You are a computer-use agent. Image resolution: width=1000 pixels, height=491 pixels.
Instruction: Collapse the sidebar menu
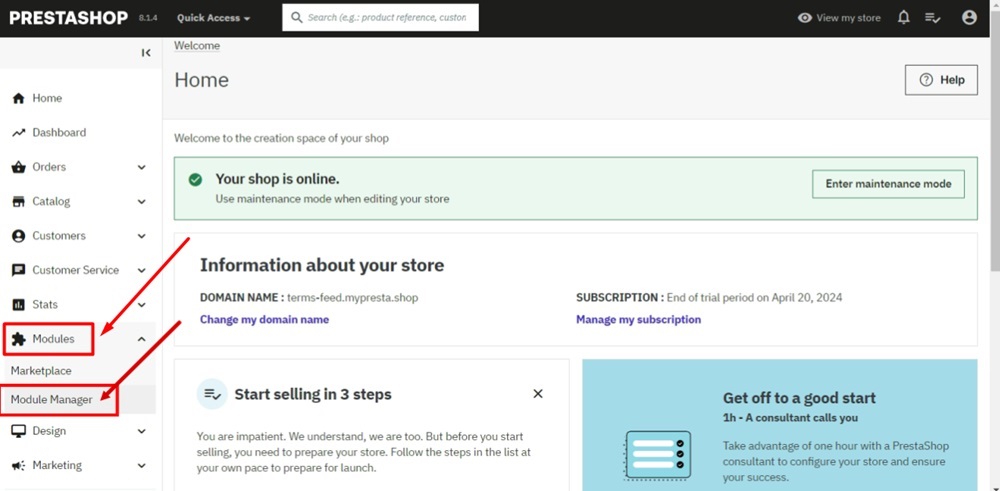click(x=146, y=53)
